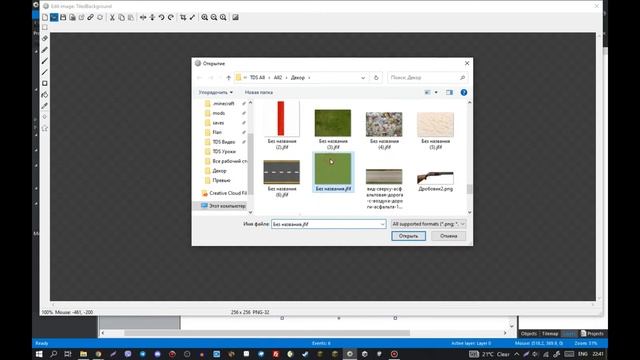Viewport: 640px width, 360px height.
Task: Open the TDS Видео folder in sidebar
Action: (224, 142)
